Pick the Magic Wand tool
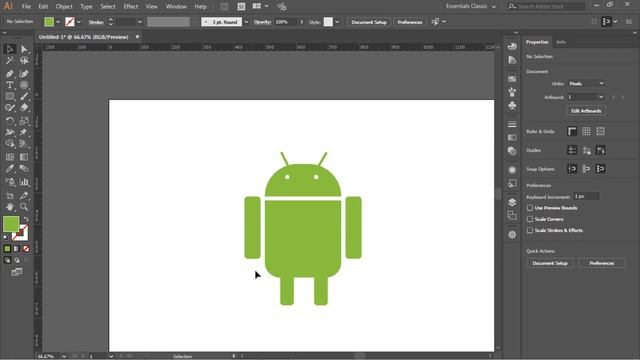The height and width of the screenshot is (360, 640). coord(10,61)
